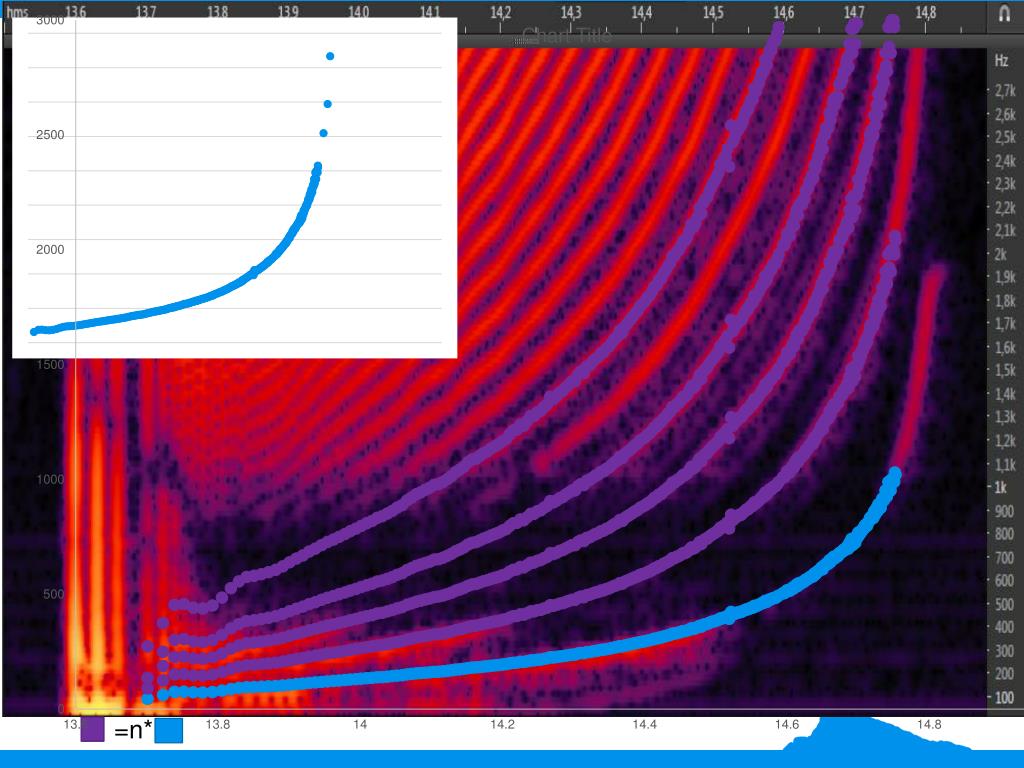Click the 100 Hz frequency scale label
Image resolution: width=1024 pixels, height=768 pixels.
(x=1003, y=697)
